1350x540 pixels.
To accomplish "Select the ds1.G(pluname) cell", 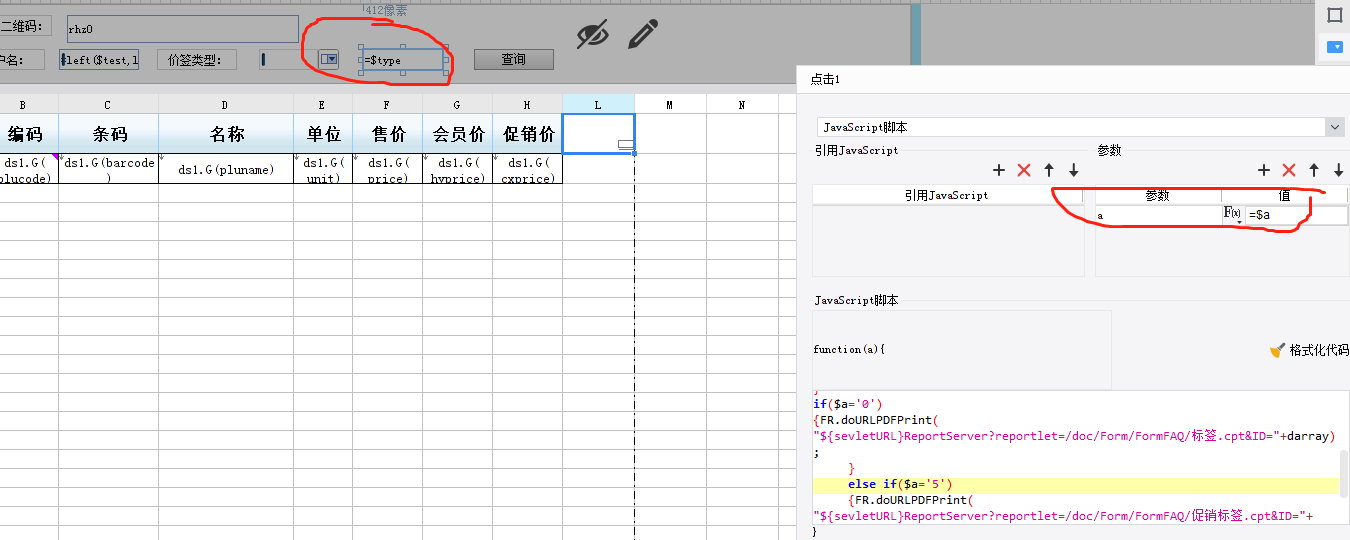I will tap(225, 169).
